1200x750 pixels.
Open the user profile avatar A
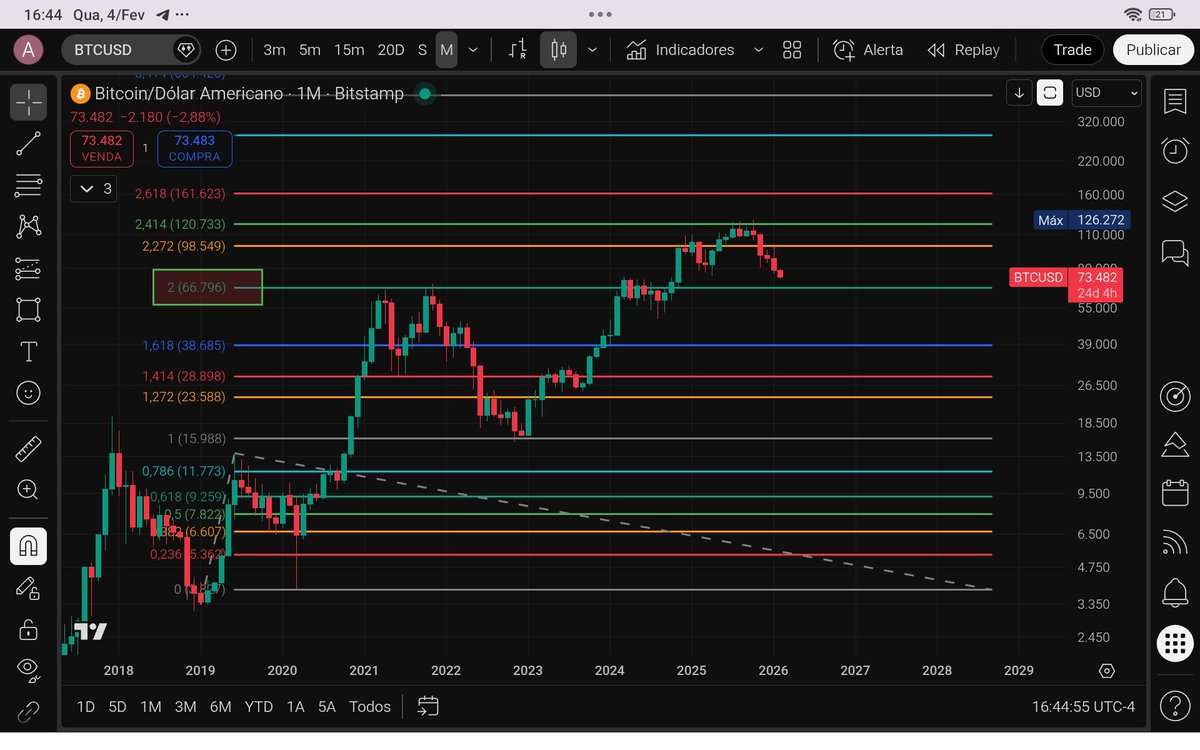[28, 49]
